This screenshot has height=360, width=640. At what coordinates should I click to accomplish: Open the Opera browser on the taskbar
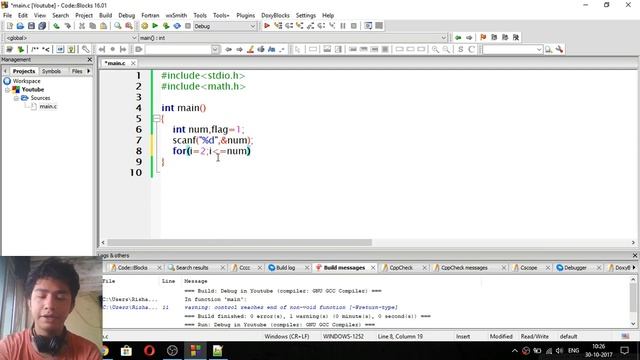pos(149,351)
